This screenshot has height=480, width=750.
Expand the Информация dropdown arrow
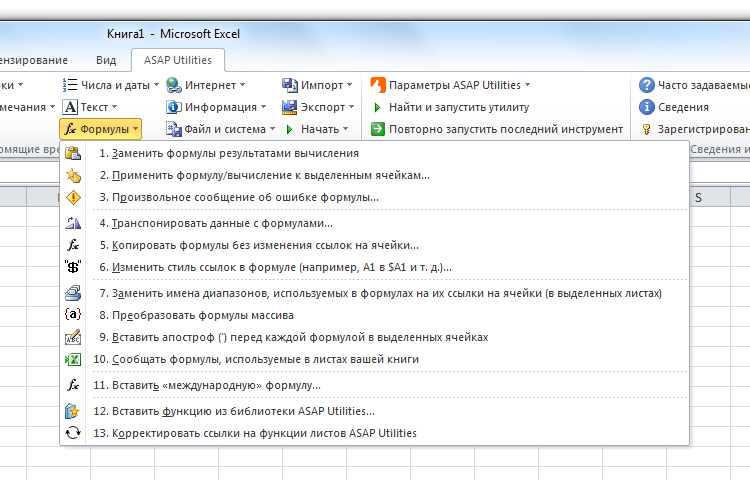tap(264, 107)
